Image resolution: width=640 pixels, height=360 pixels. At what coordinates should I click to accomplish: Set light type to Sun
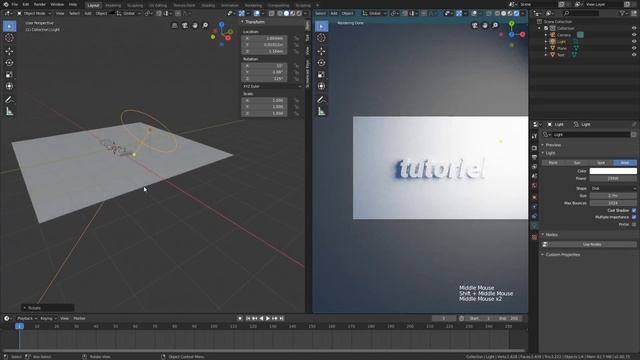coord(577,163)
